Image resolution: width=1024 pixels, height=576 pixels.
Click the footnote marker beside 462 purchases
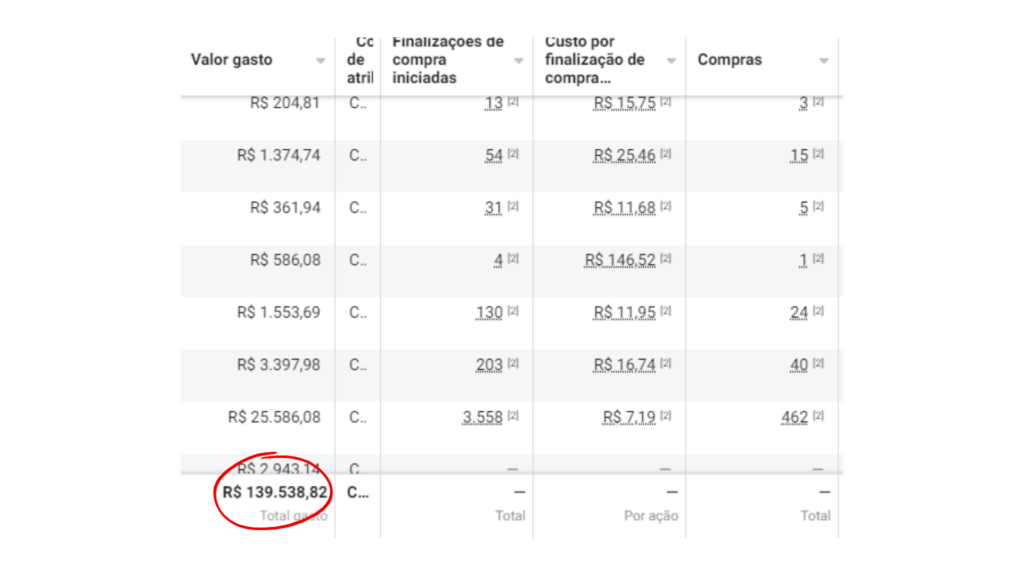tap(818, 415)
